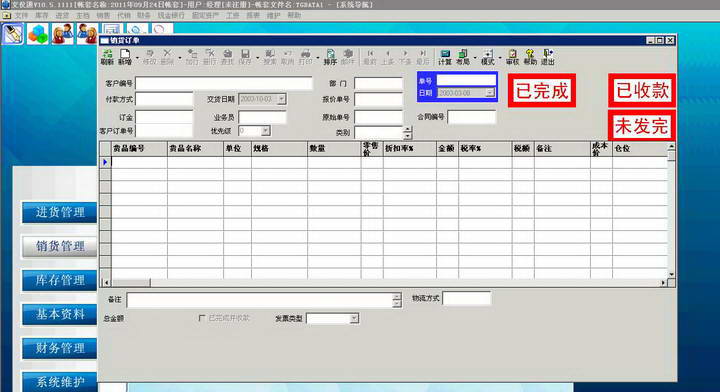Click the 邮件 mail toolbar icon
The width and height of the screenshot is (720, 392).
pos(348,57)
